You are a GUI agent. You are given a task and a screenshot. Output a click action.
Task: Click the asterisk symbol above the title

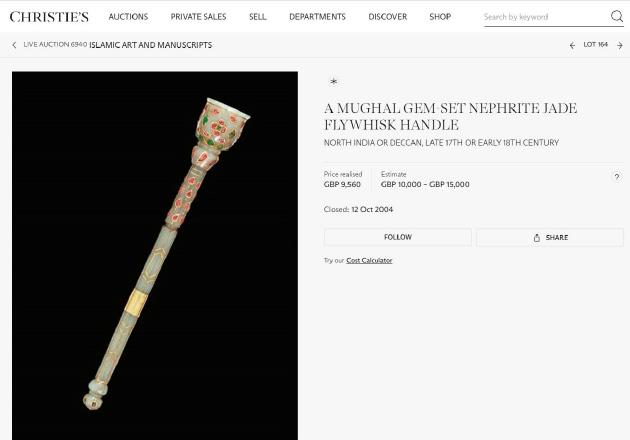coord(333,82)
